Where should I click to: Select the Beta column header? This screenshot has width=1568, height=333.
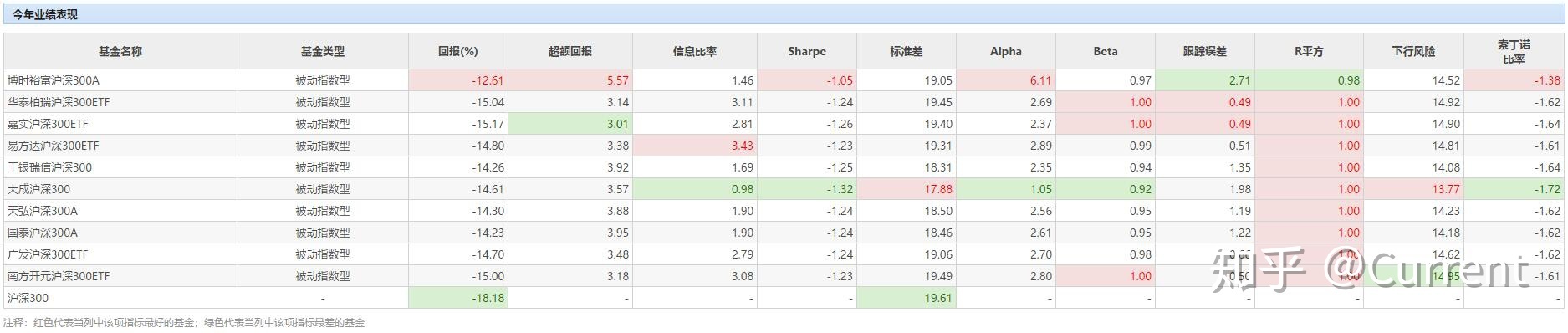pyautogui.click(x=1105, y=51)
